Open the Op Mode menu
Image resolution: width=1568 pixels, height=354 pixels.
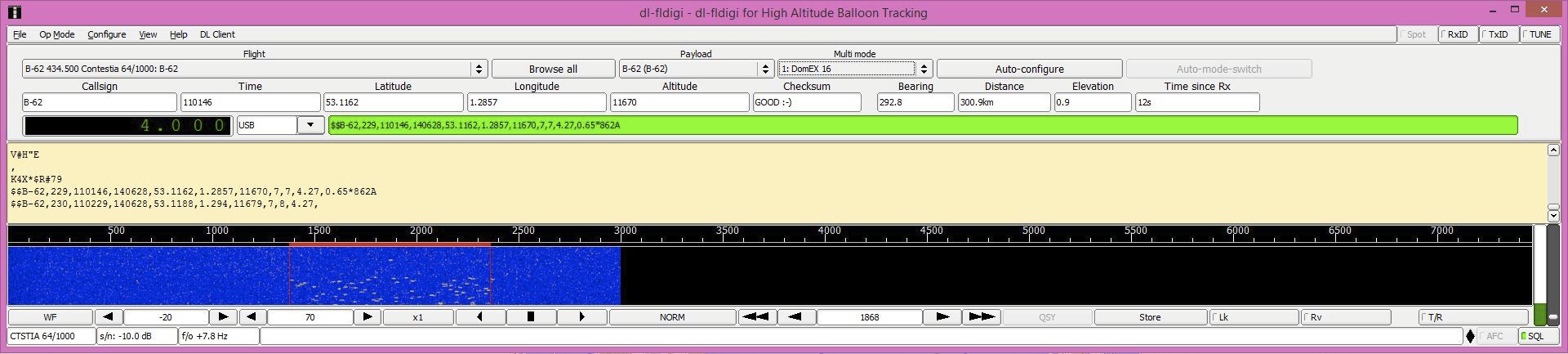tap(57, 34)
